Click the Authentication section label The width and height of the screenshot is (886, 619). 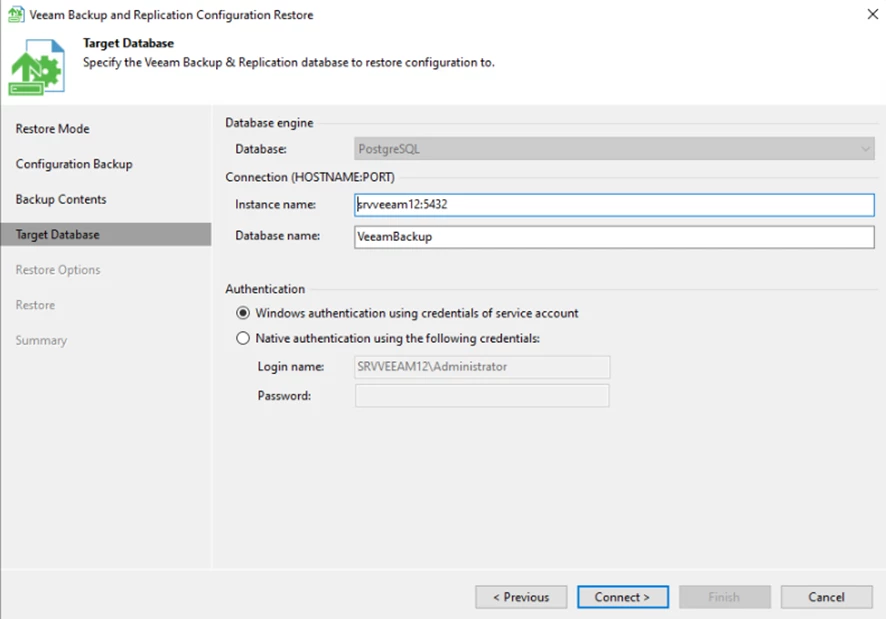tap(265, 289)
